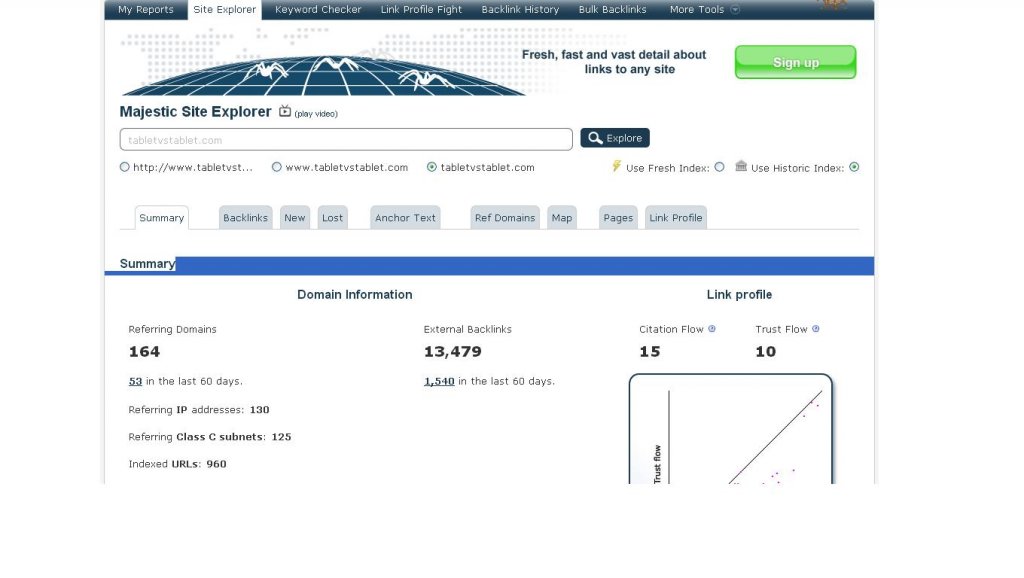
Task: Click the Trust Flow value 10
Action: [765, 351]
